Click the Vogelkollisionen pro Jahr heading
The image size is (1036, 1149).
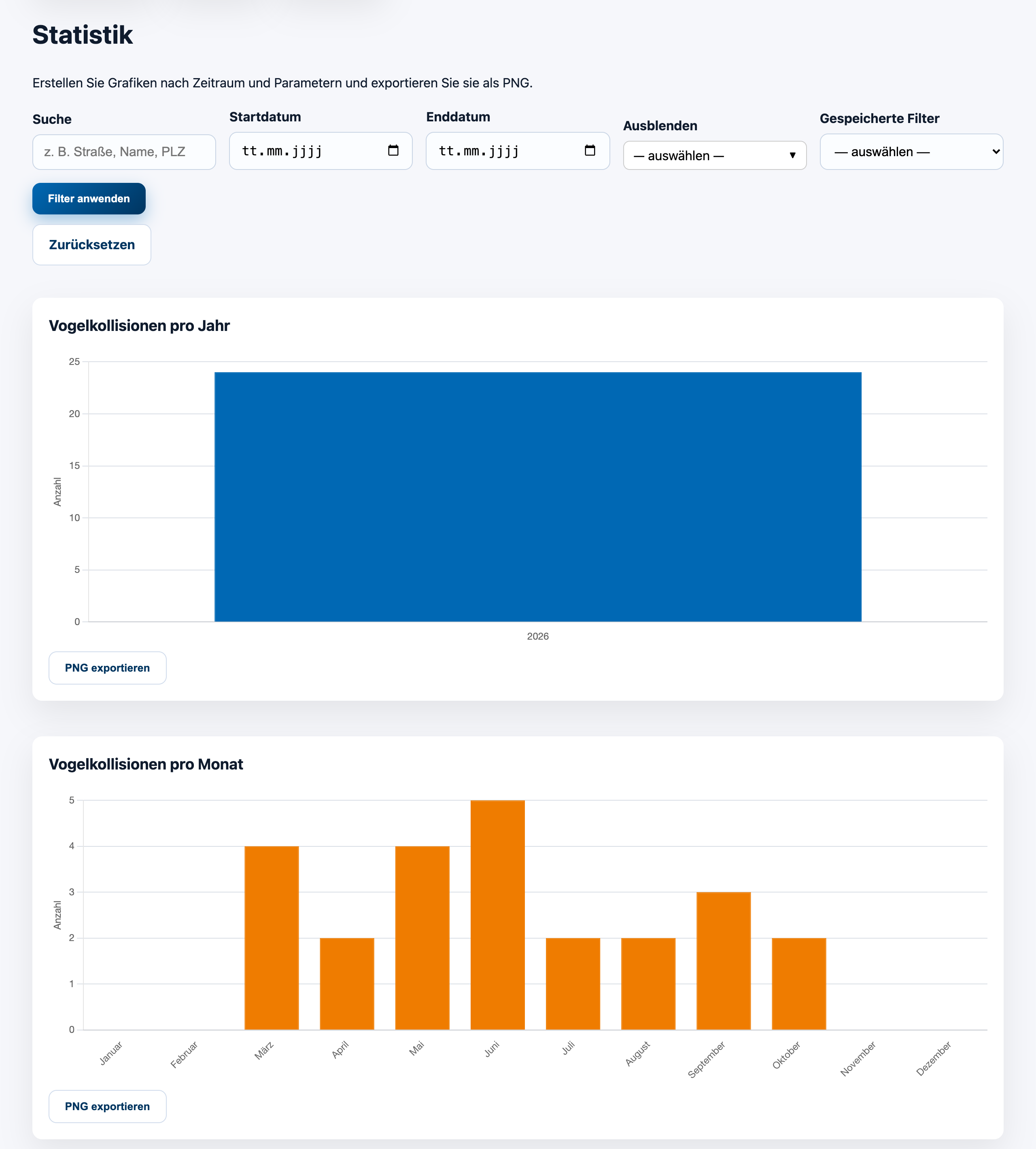(140, 326)
